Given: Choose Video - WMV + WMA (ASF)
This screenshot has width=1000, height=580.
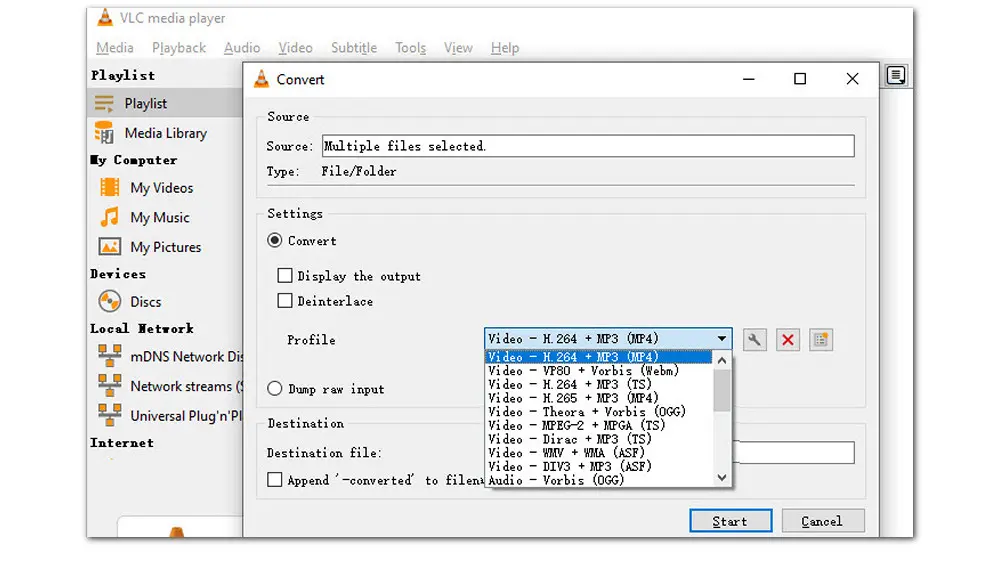Looking at the screenshot, I should (x=598, y=453).
